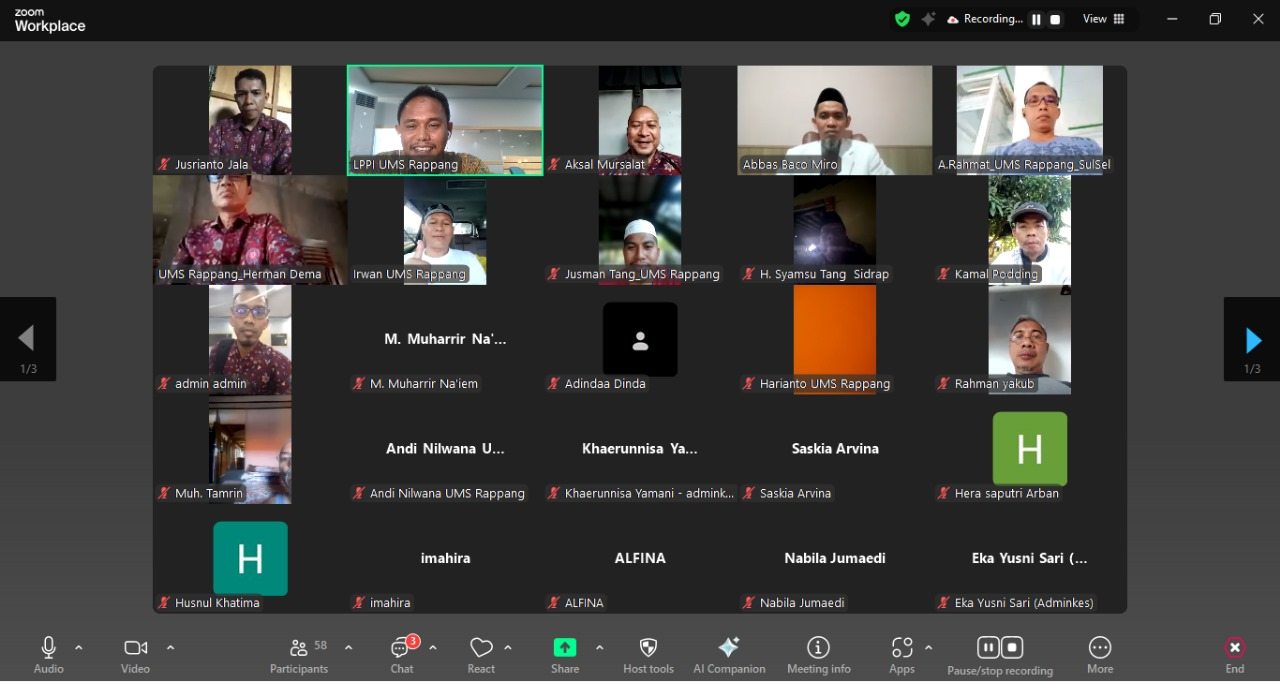Expand the React options arrow

click(508, 648)
